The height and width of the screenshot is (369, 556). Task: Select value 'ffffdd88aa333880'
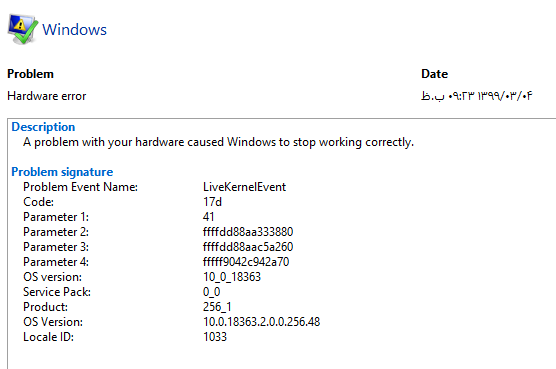(248, 232)
